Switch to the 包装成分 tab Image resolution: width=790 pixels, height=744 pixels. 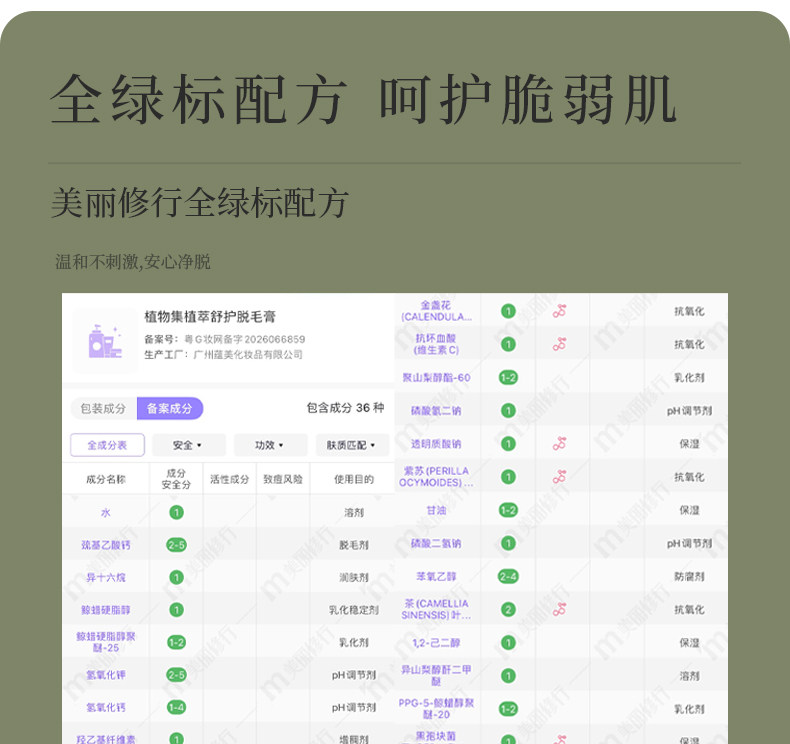point(103,409)
